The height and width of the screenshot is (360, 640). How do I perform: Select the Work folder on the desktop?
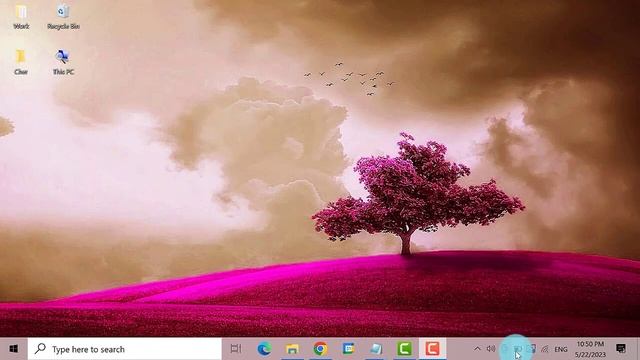click(21, 17)
